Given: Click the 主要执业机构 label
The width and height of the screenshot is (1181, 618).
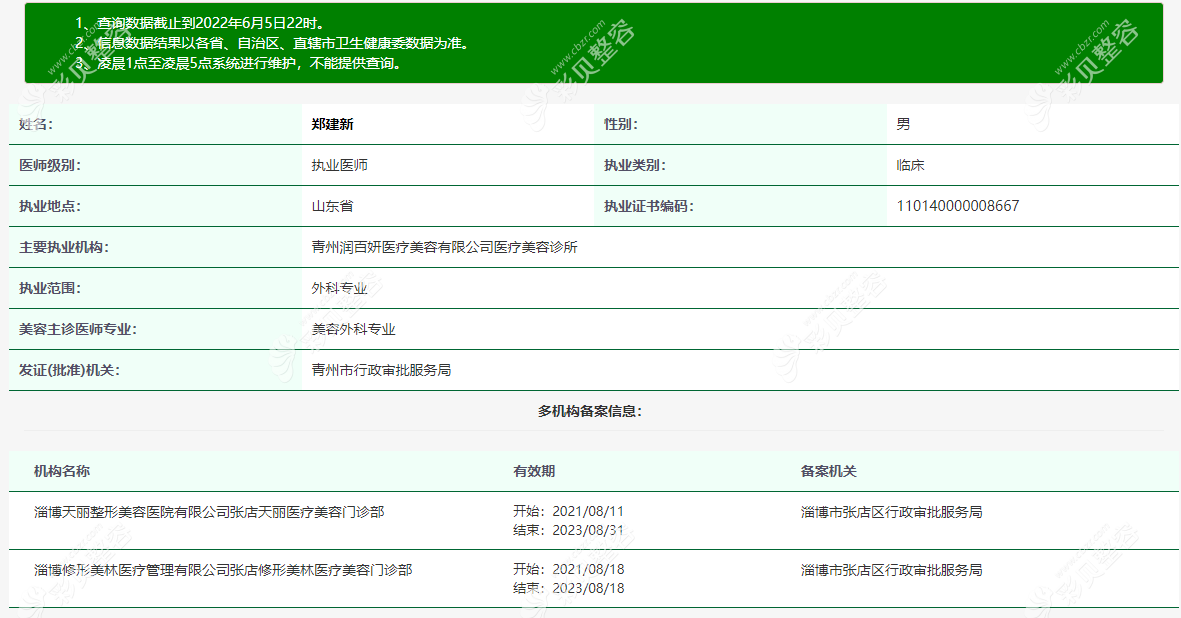Looking at the screenshot, I should (x=64, y=248).
